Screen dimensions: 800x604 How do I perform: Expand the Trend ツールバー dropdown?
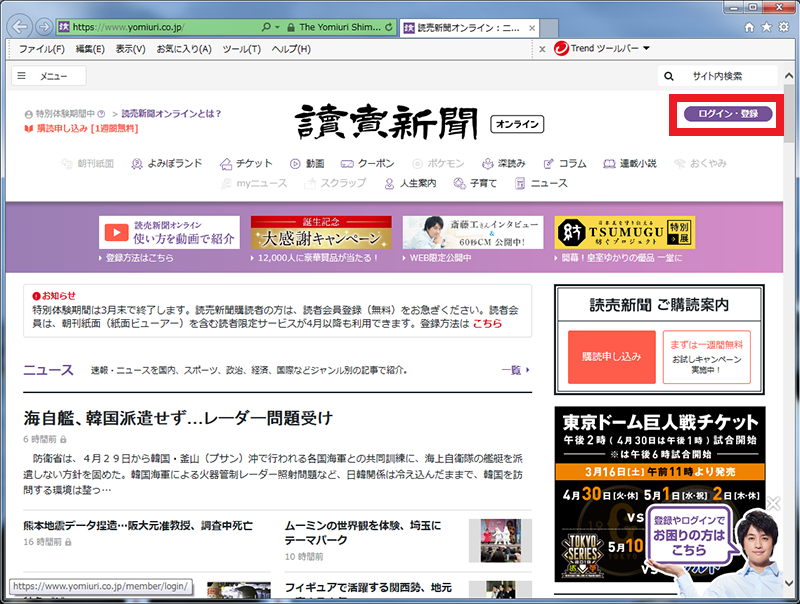[x=646, y=48]
